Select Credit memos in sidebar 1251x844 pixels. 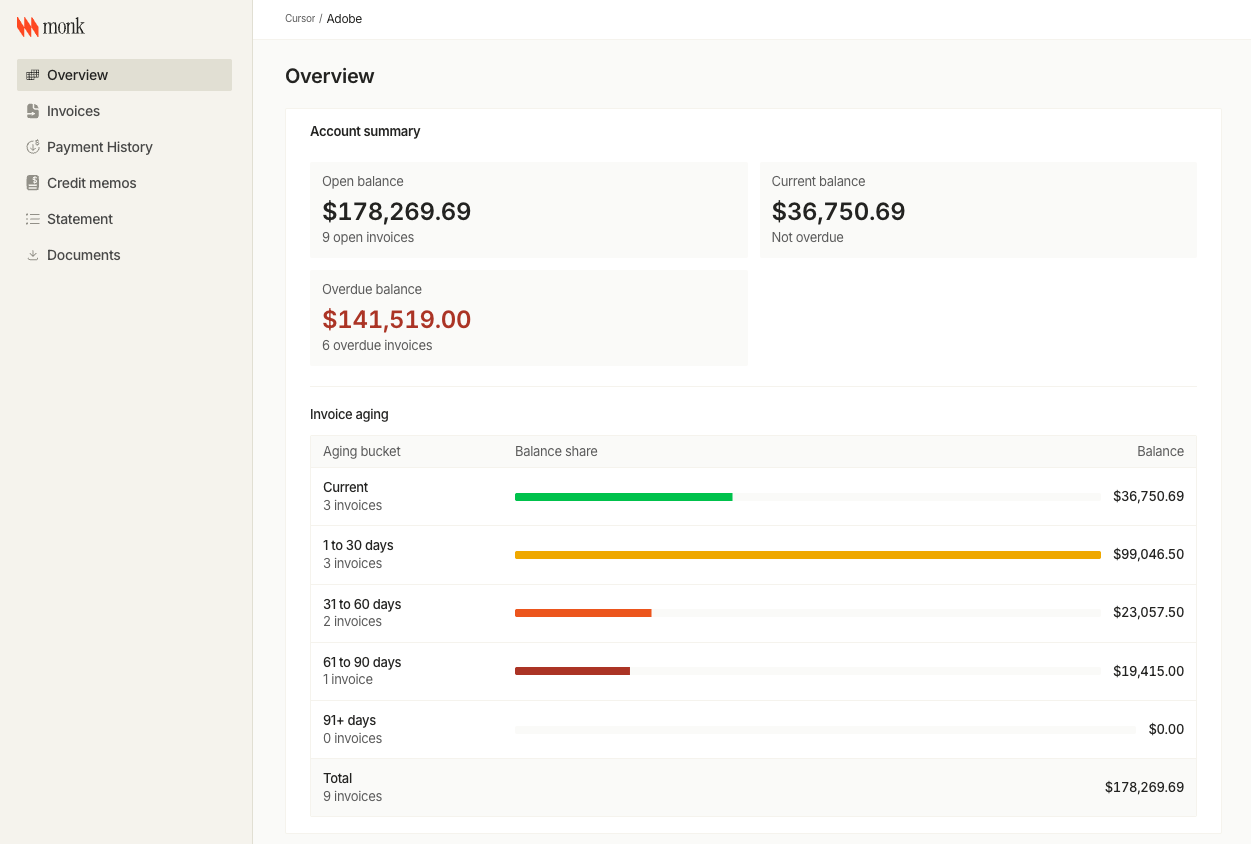tap(124, 183)
